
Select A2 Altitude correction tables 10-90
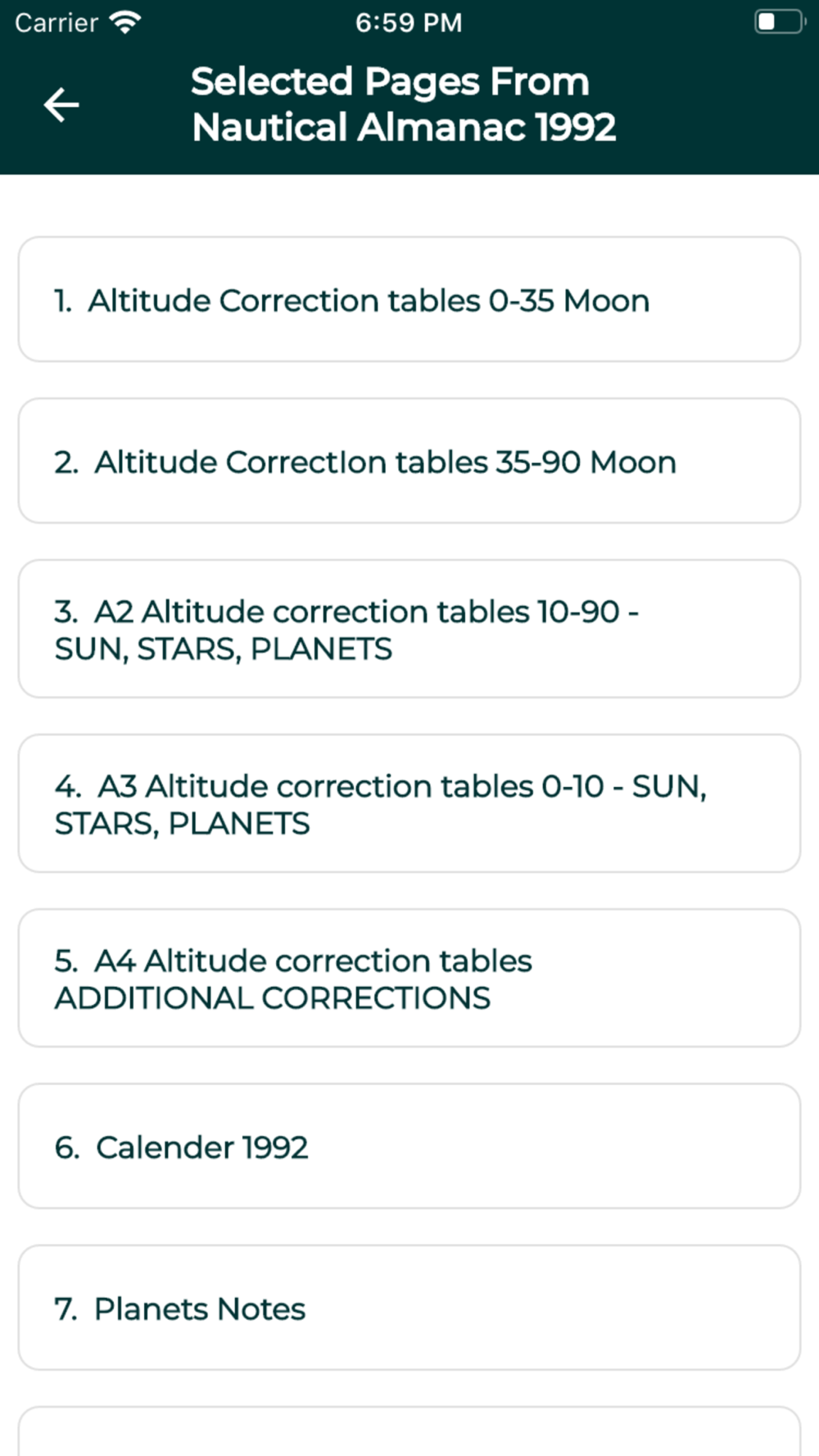click(409, 629)
